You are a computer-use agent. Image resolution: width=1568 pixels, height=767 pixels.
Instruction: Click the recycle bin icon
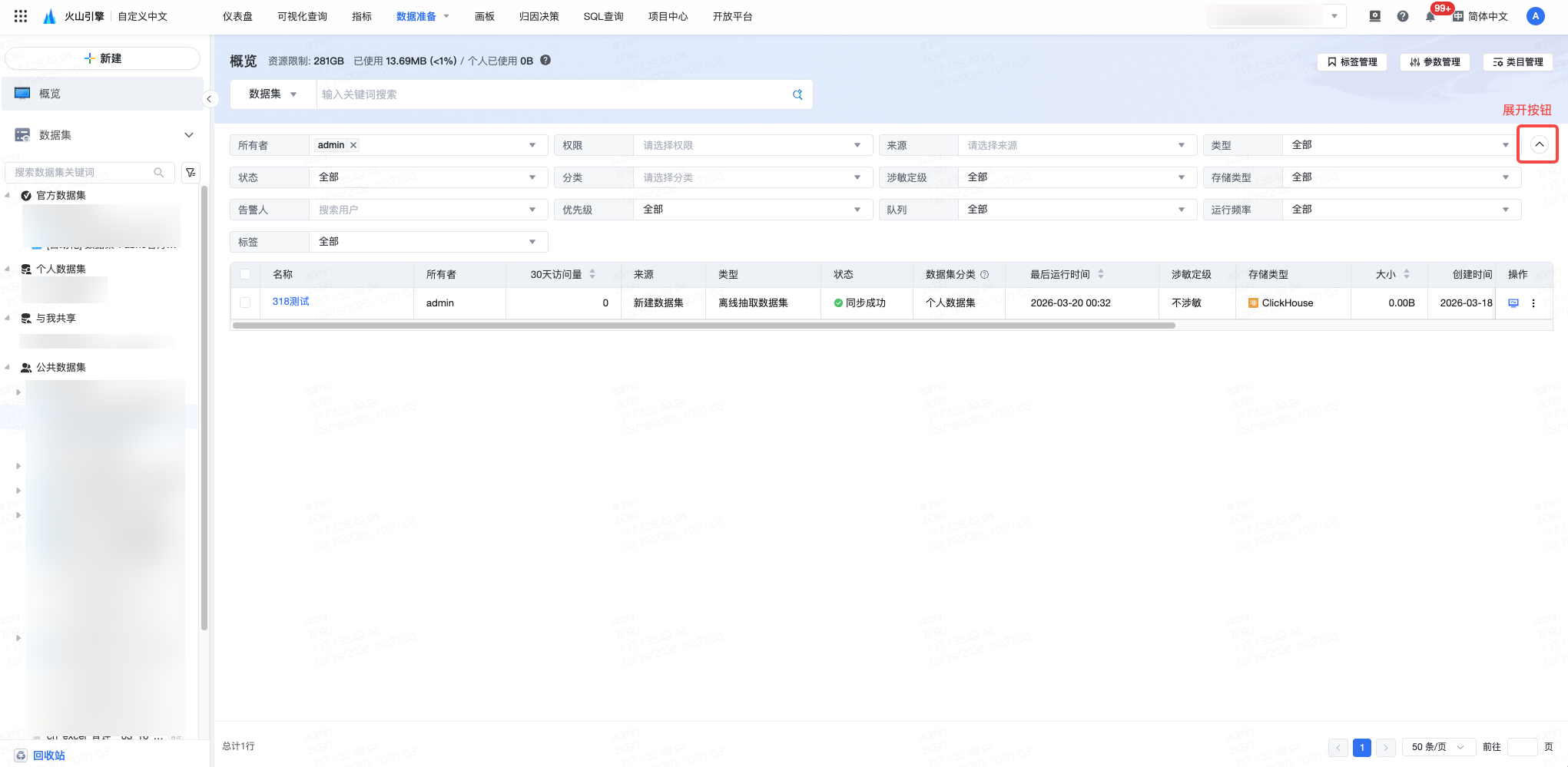(21, 755)
